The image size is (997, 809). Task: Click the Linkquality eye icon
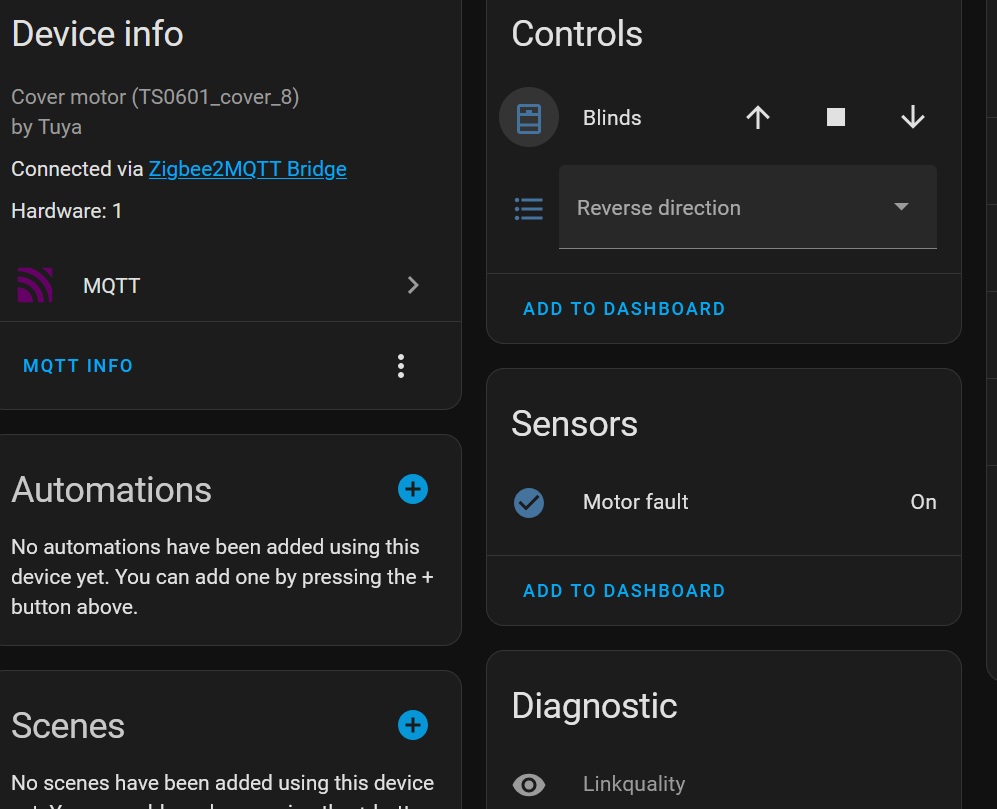[529, 784]
